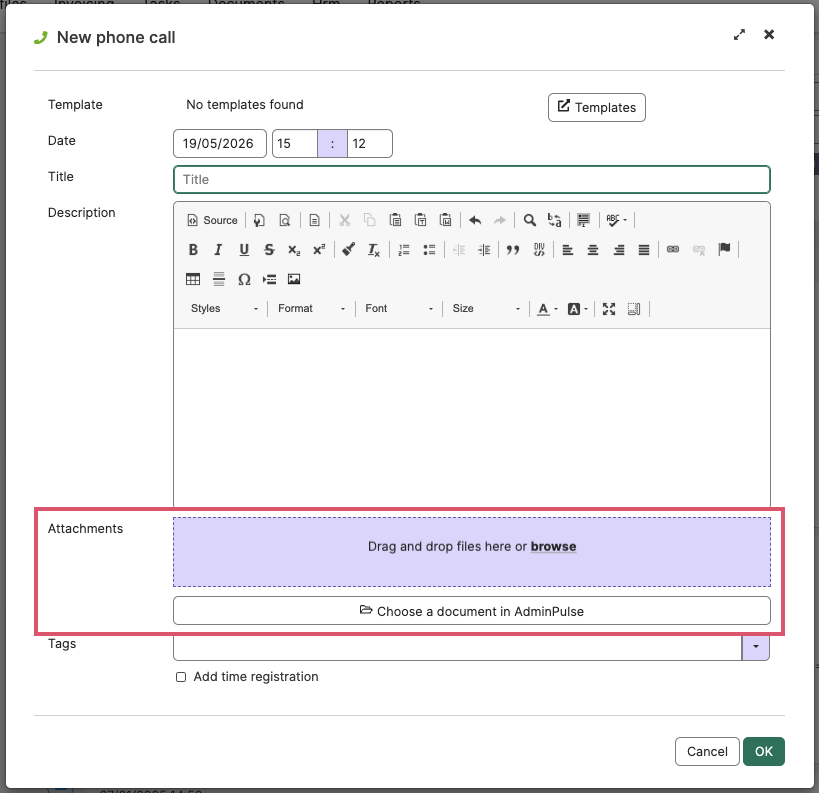Choose a document in AdminPulse
This screenshot has width=819, height=793.
pos(472,611)
